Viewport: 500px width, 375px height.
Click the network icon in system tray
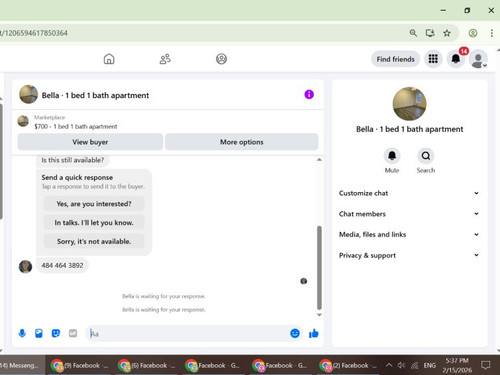pyautogui.click(x=415, y=366)
